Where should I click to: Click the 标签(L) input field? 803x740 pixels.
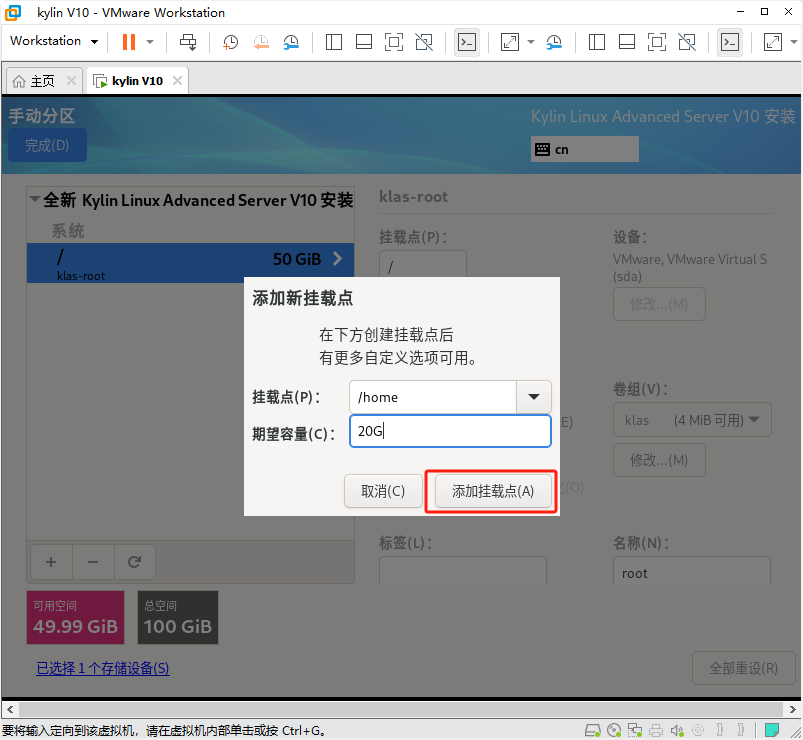point(462,570)
